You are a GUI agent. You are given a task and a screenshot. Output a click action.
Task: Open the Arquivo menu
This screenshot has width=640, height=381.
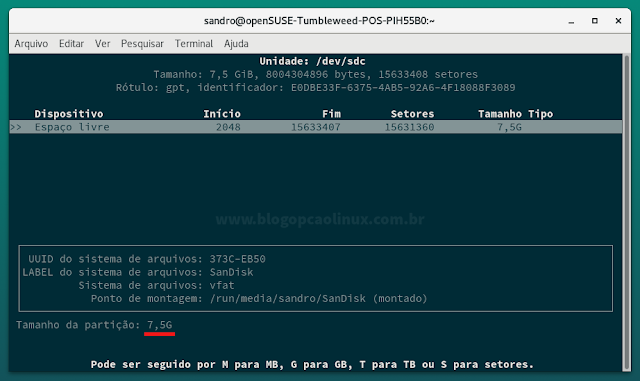(31, 44)
